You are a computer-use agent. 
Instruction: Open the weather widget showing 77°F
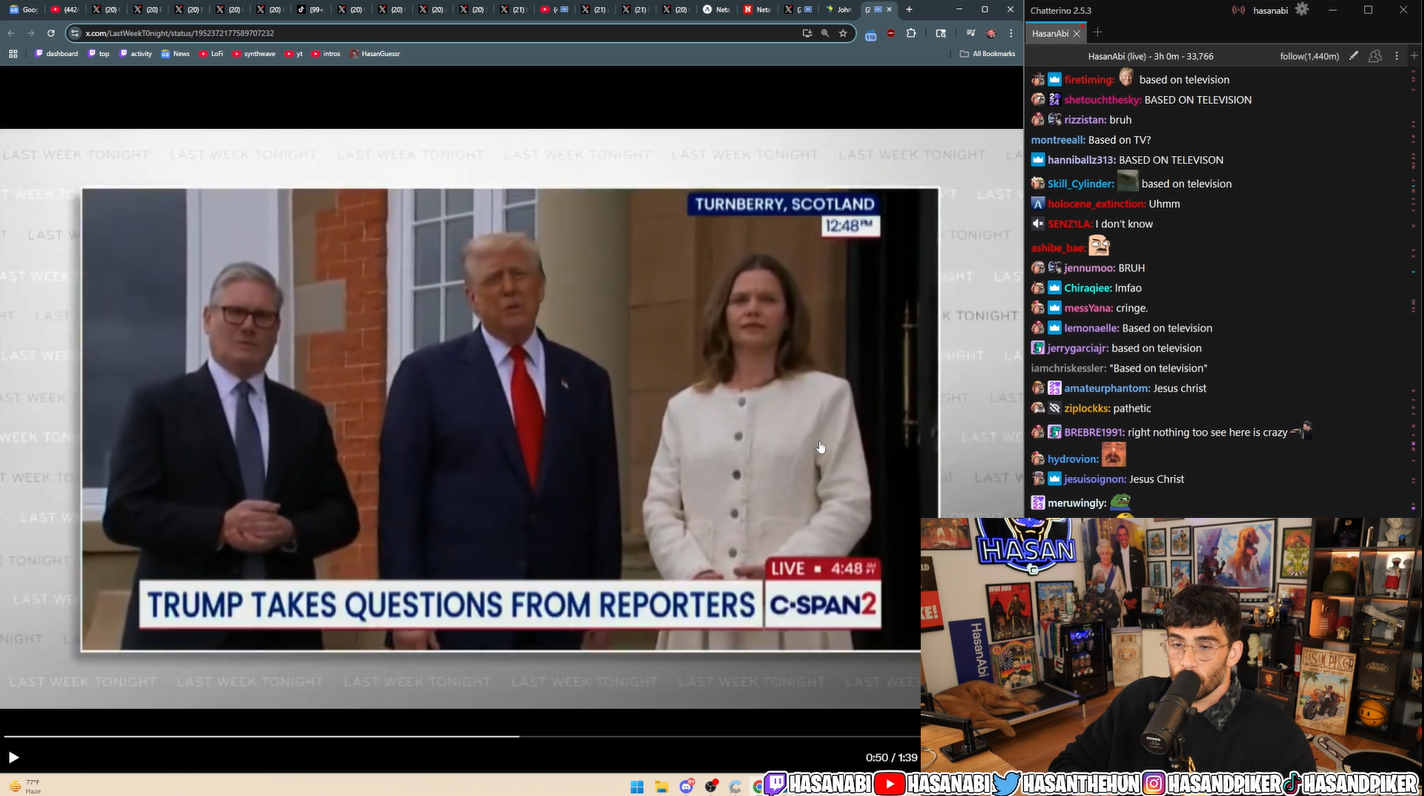[x=26, y=786]
